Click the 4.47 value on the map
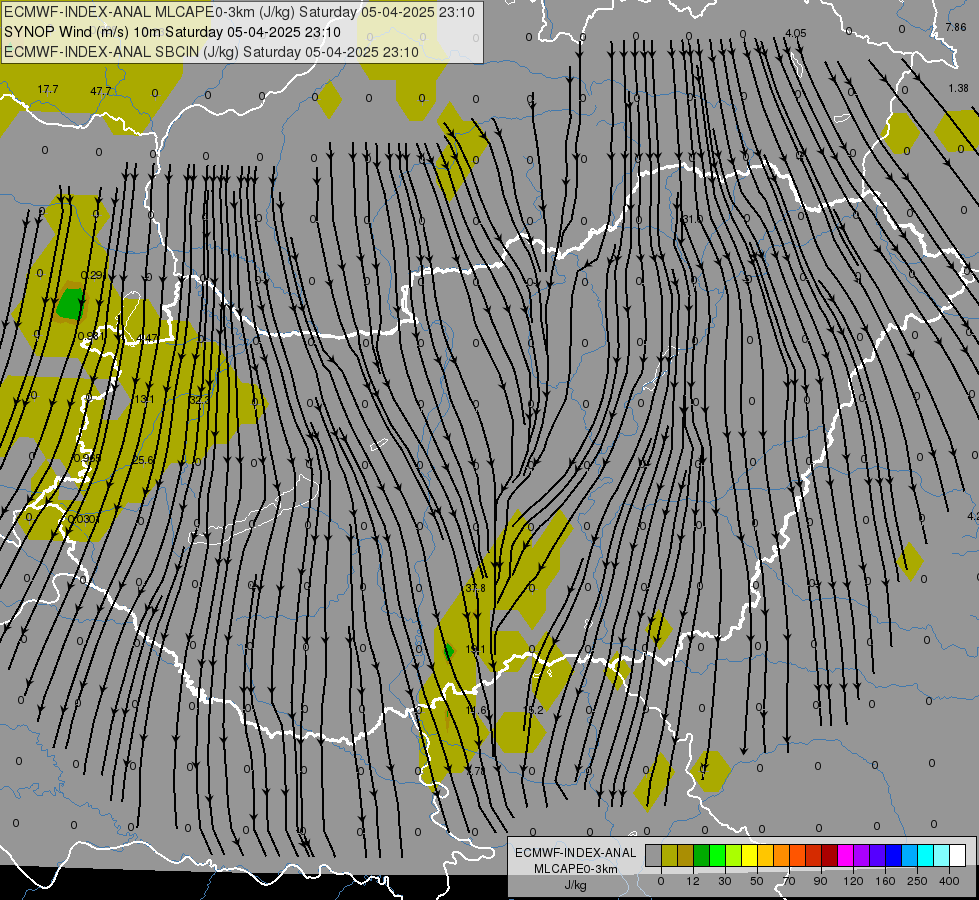979x900 pixels. [147, 338]
